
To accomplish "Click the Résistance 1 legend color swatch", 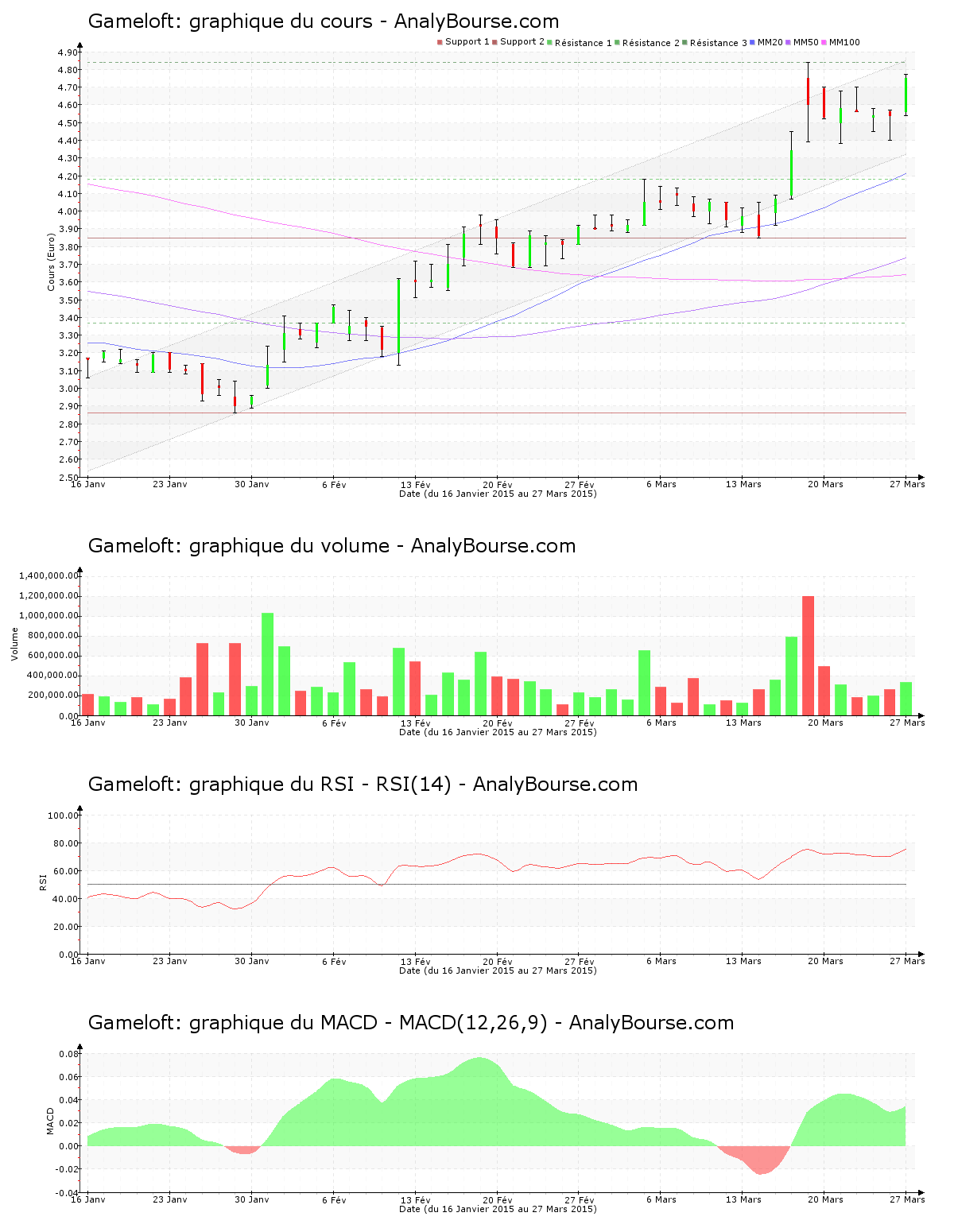I will (x=549, y=42).
